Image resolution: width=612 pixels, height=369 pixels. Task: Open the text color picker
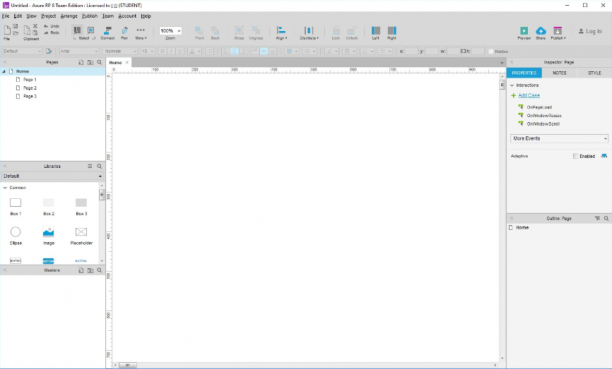194,51
